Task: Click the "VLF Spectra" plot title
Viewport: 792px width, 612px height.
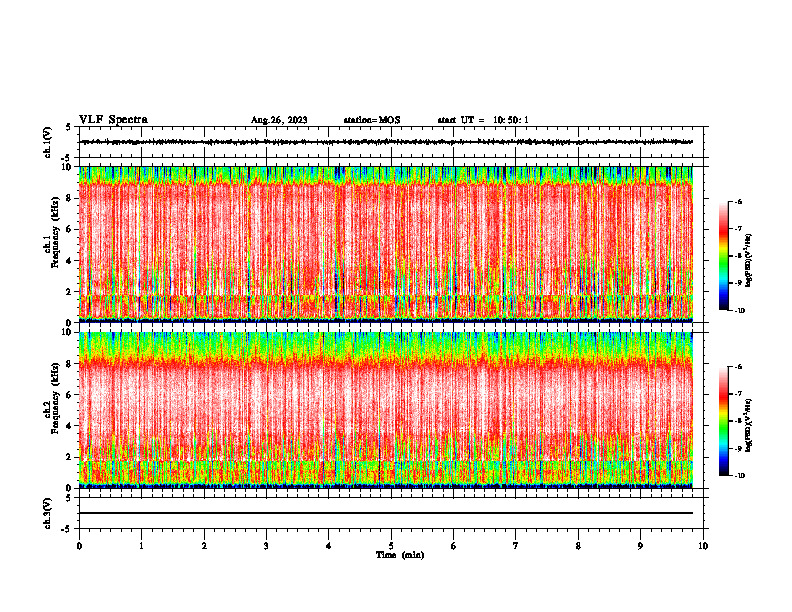Action: (113, 120)
